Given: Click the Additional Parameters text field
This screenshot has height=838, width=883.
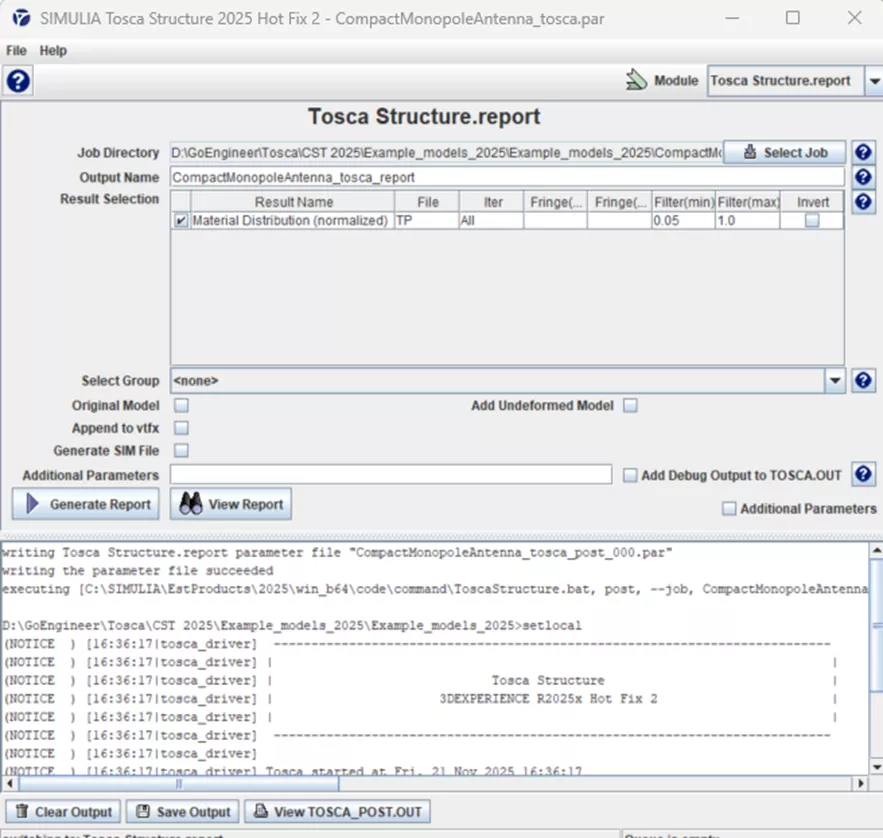Looking at the screenshot, I should tap(390, 475).
